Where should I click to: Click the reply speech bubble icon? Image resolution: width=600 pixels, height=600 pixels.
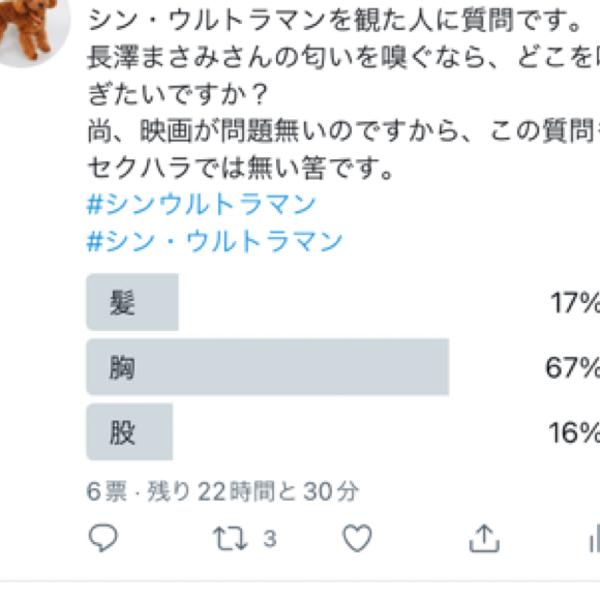(x=103, y=538)
